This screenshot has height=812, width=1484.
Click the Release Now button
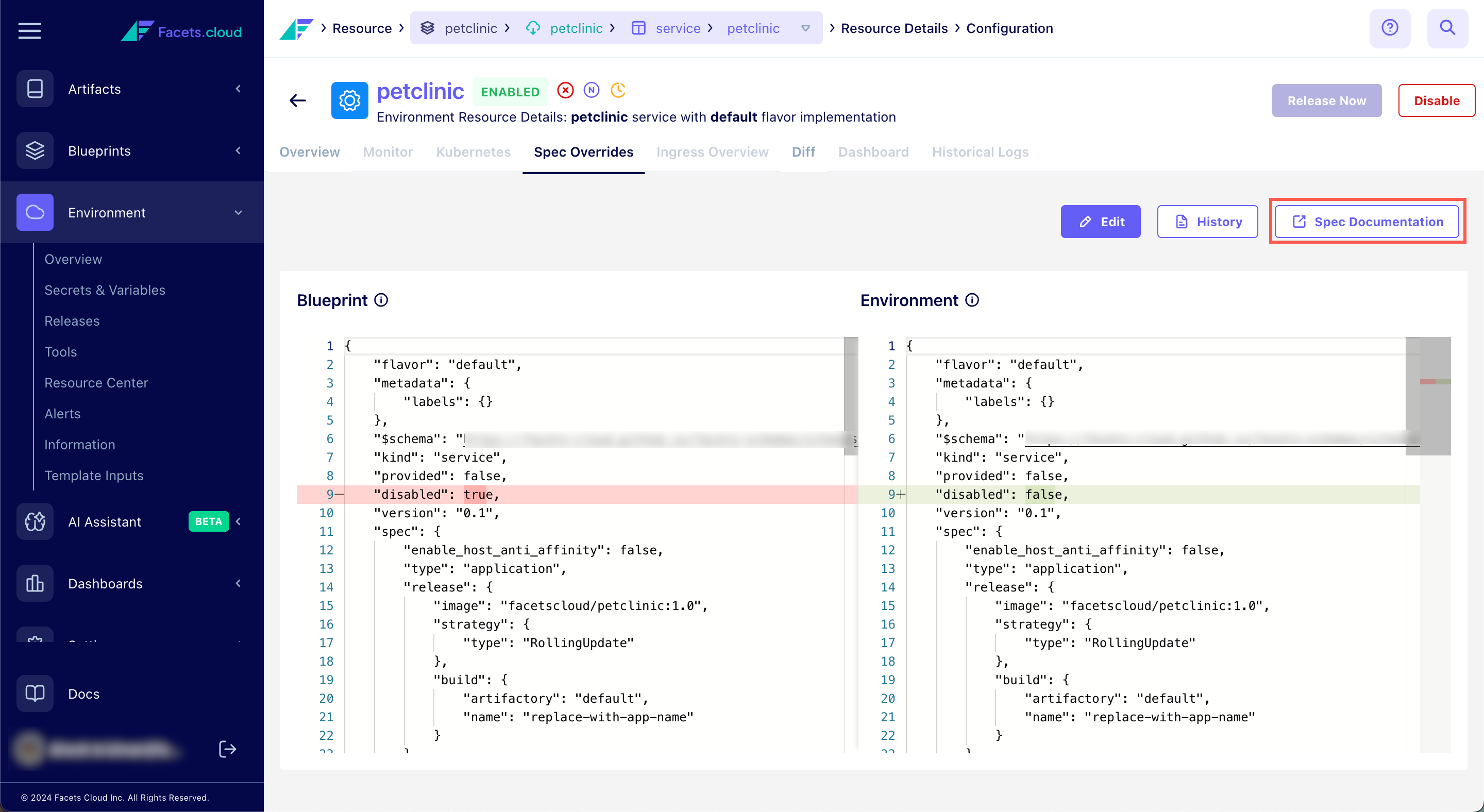1327,101
